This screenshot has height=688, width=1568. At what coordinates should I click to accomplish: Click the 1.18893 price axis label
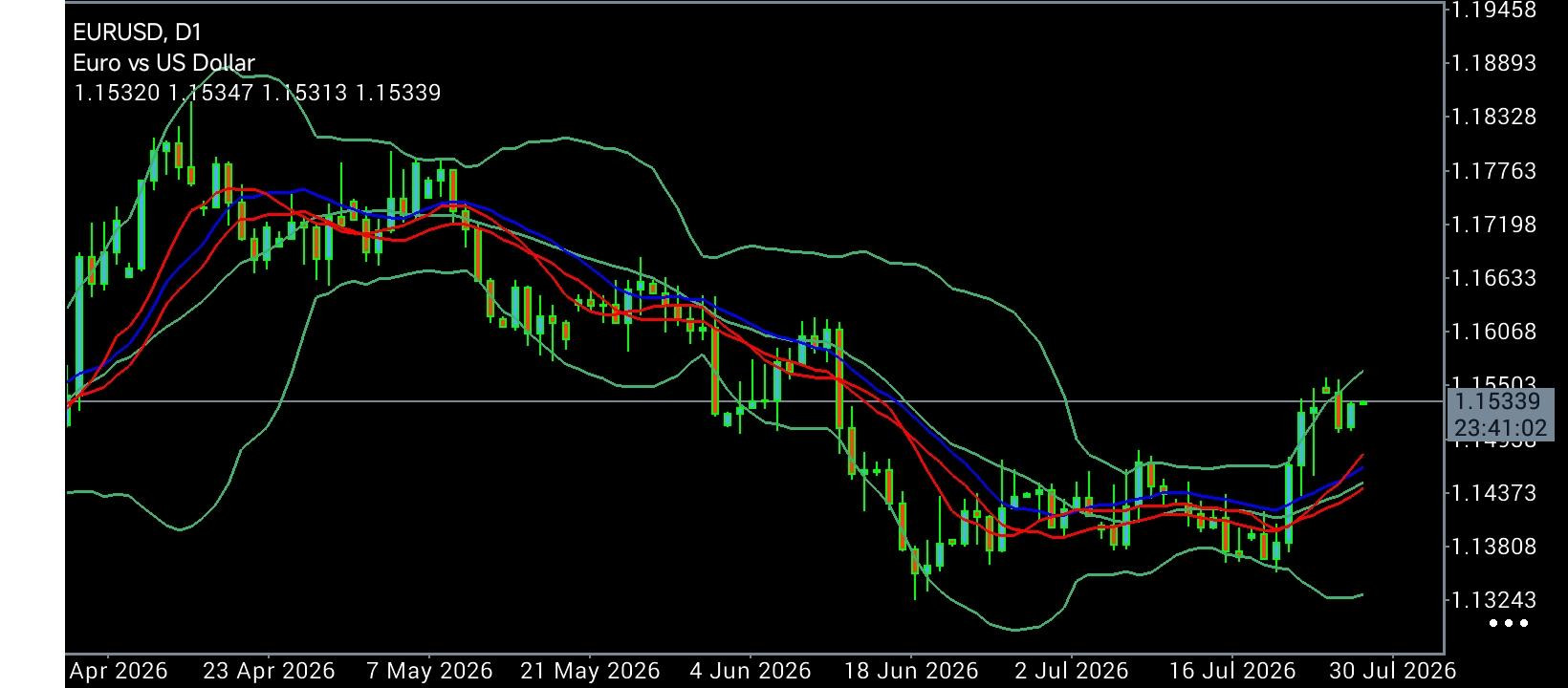(1493, 63)
